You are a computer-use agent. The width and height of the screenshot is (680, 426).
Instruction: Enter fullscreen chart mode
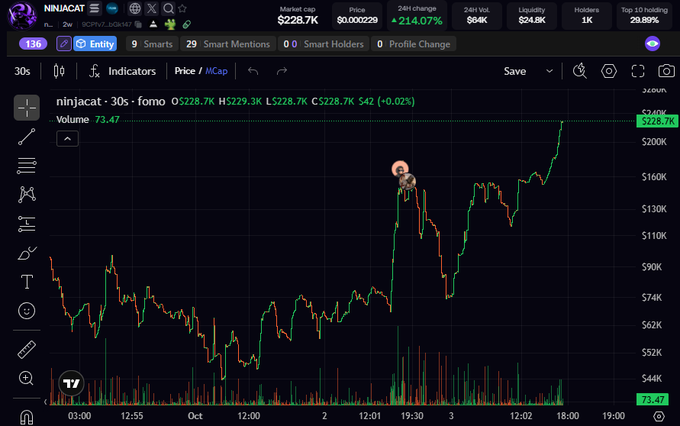[638, 71]
